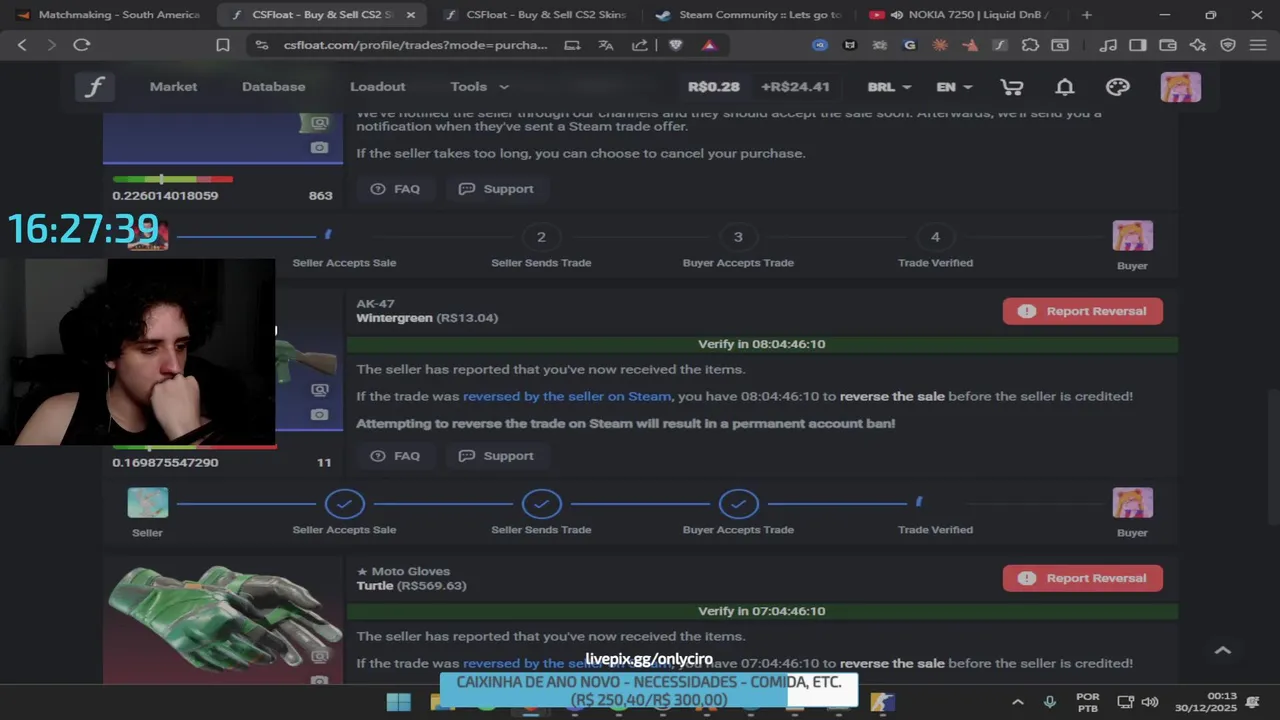Click Report Reversal for AK-47 Wintergreen
1280x720 pixels.
click(x=1083, y=311)
